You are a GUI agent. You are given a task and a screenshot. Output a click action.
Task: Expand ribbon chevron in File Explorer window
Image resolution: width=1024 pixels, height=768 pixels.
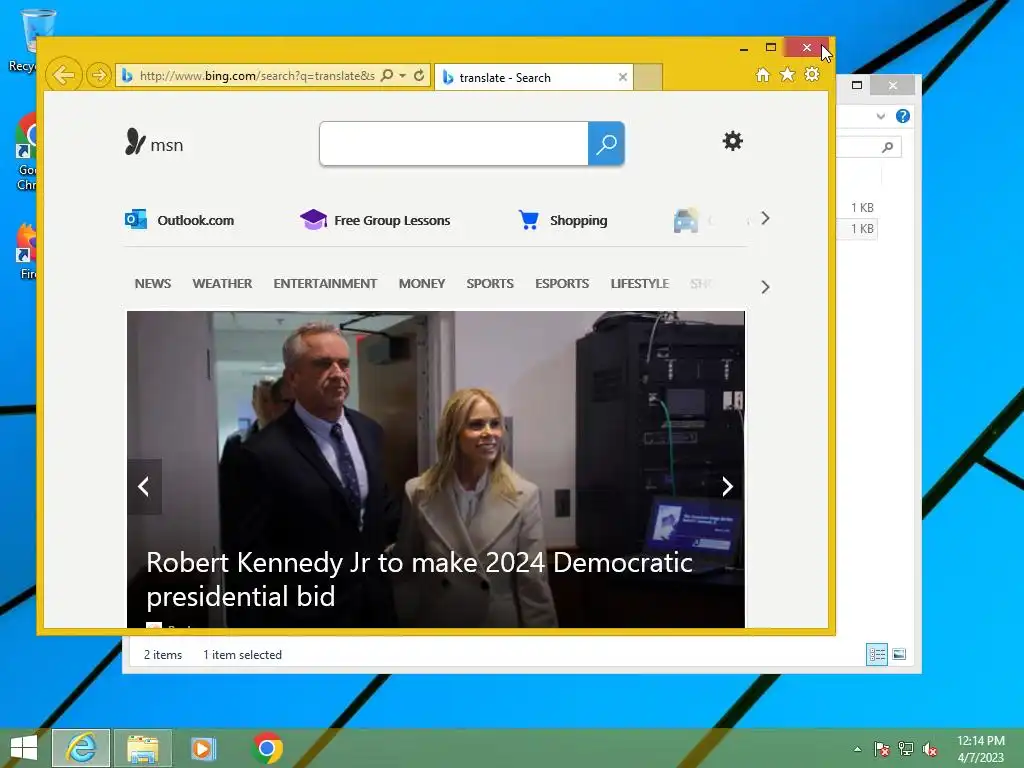(x=881, y=116)
